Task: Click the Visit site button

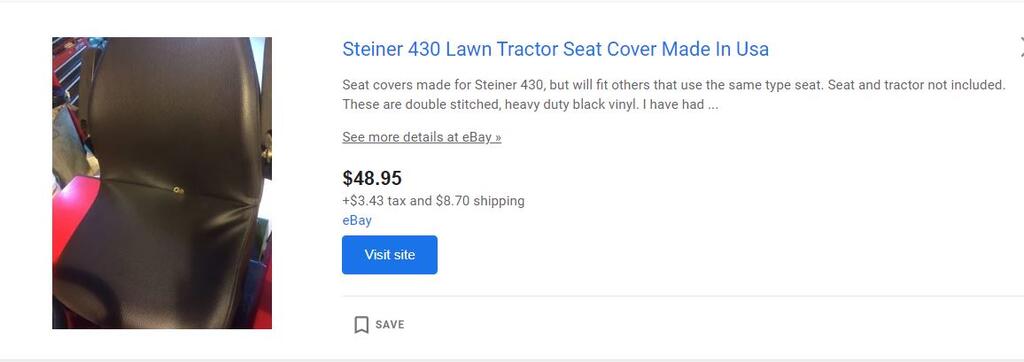Action: point(390,255)
